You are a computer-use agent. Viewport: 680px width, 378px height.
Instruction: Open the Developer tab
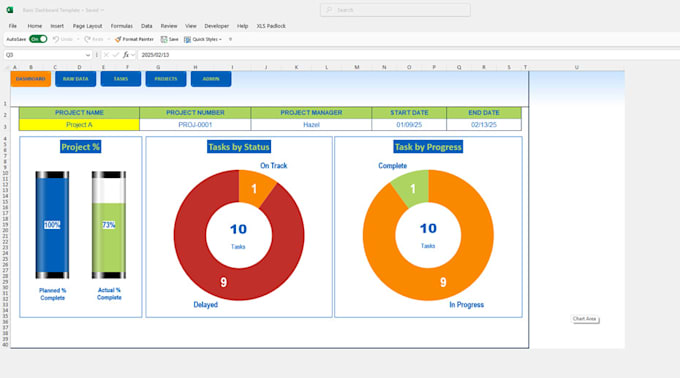pos(216,26)
